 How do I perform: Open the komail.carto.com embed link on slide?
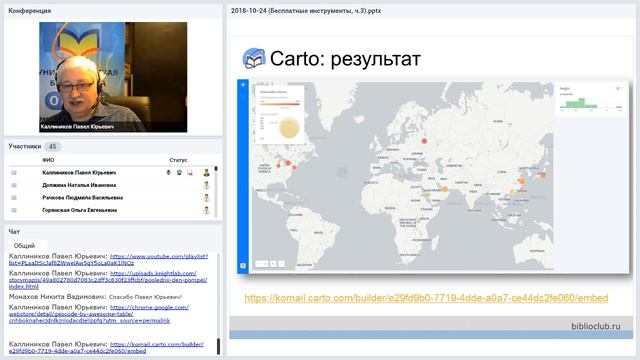point(426,298)
